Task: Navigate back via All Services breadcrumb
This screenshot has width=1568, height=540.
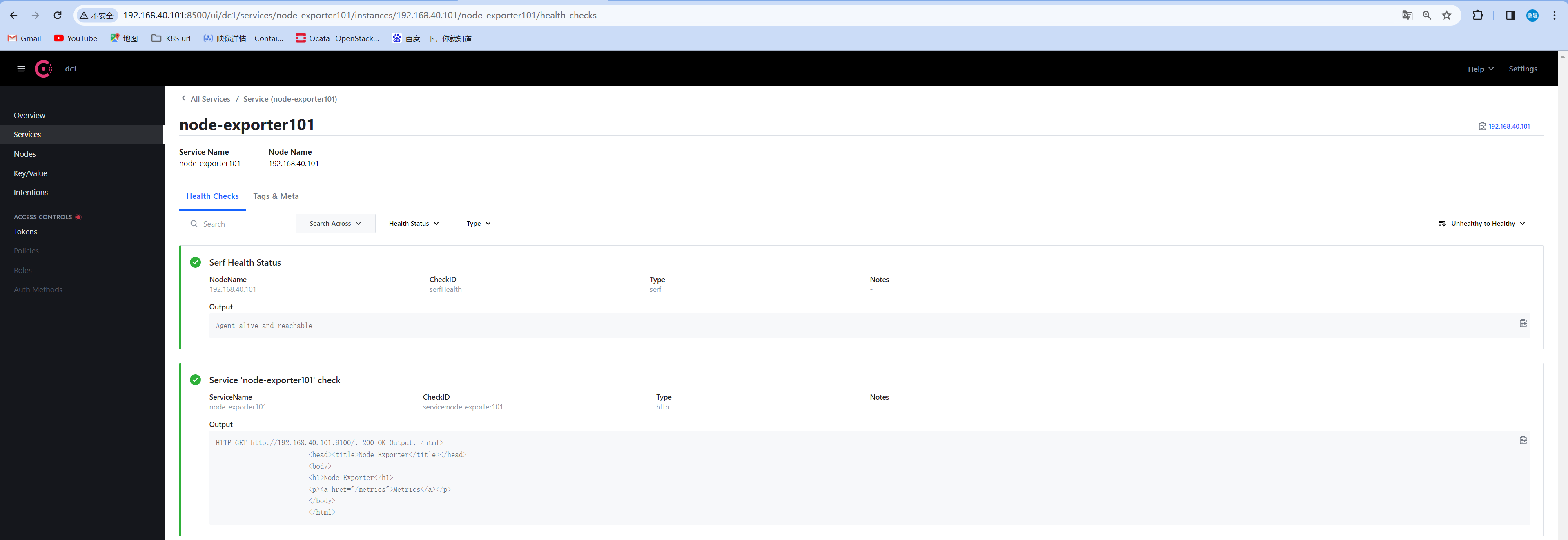Action: point(210,98)
